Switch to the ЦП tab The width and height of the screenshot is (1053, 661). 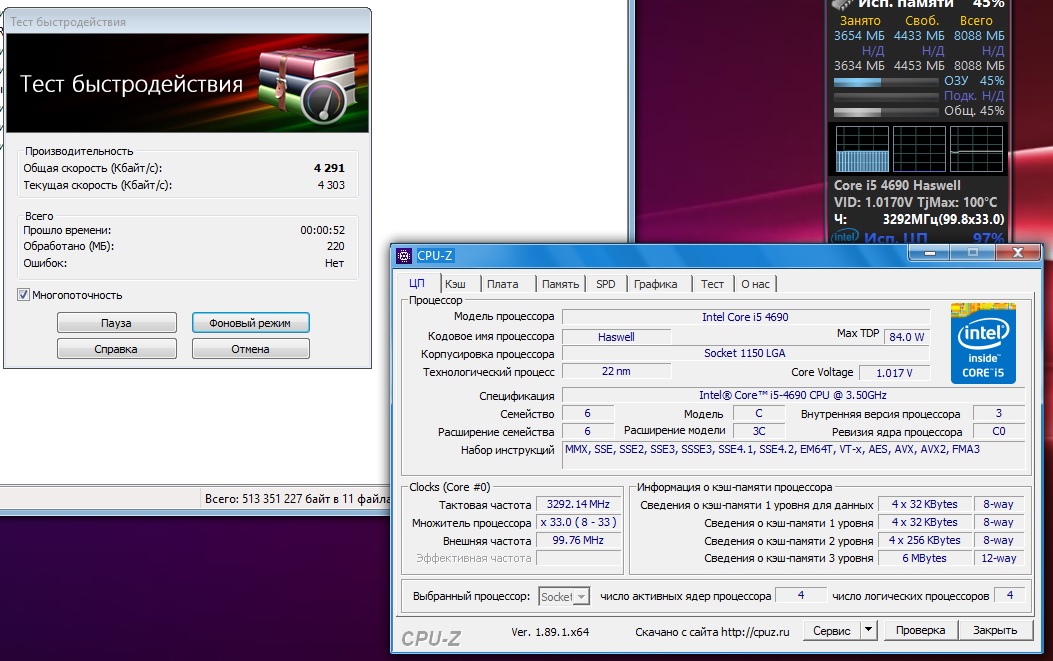(x=417, y=283)
